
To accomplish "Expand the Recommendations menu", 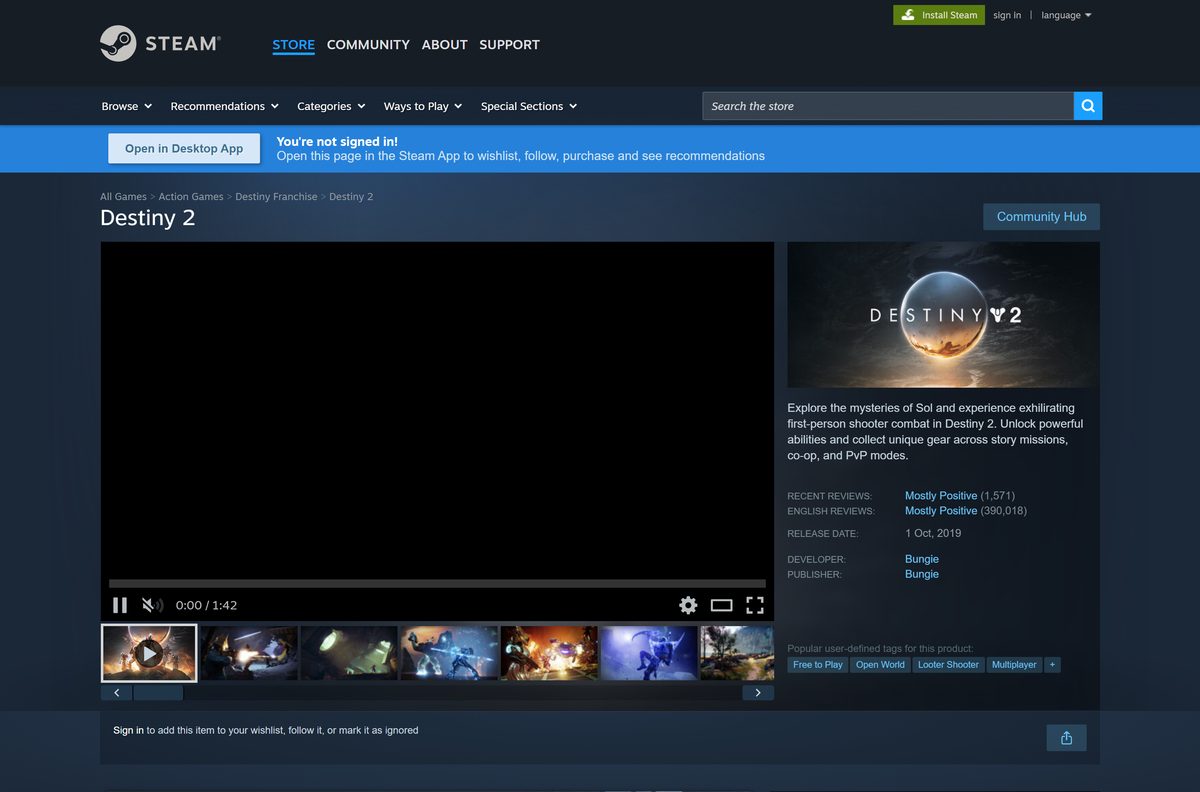I will point(225,106).
